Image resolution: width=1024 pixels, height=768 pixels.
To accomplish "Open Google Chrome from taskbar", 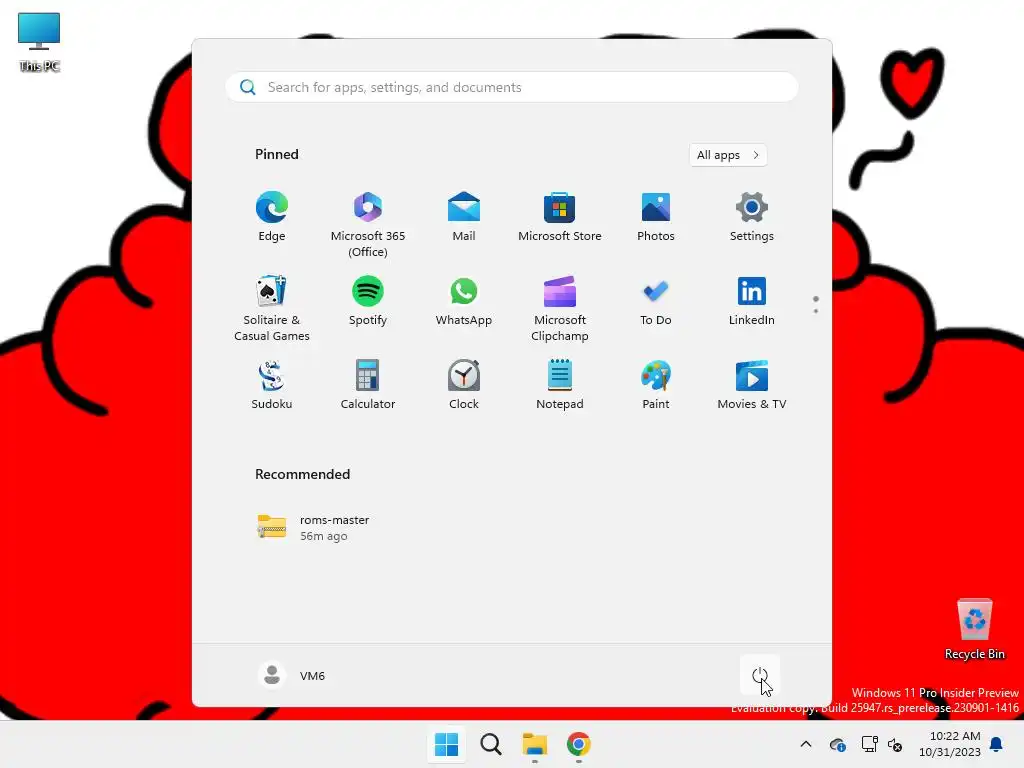I will (579, 744).
